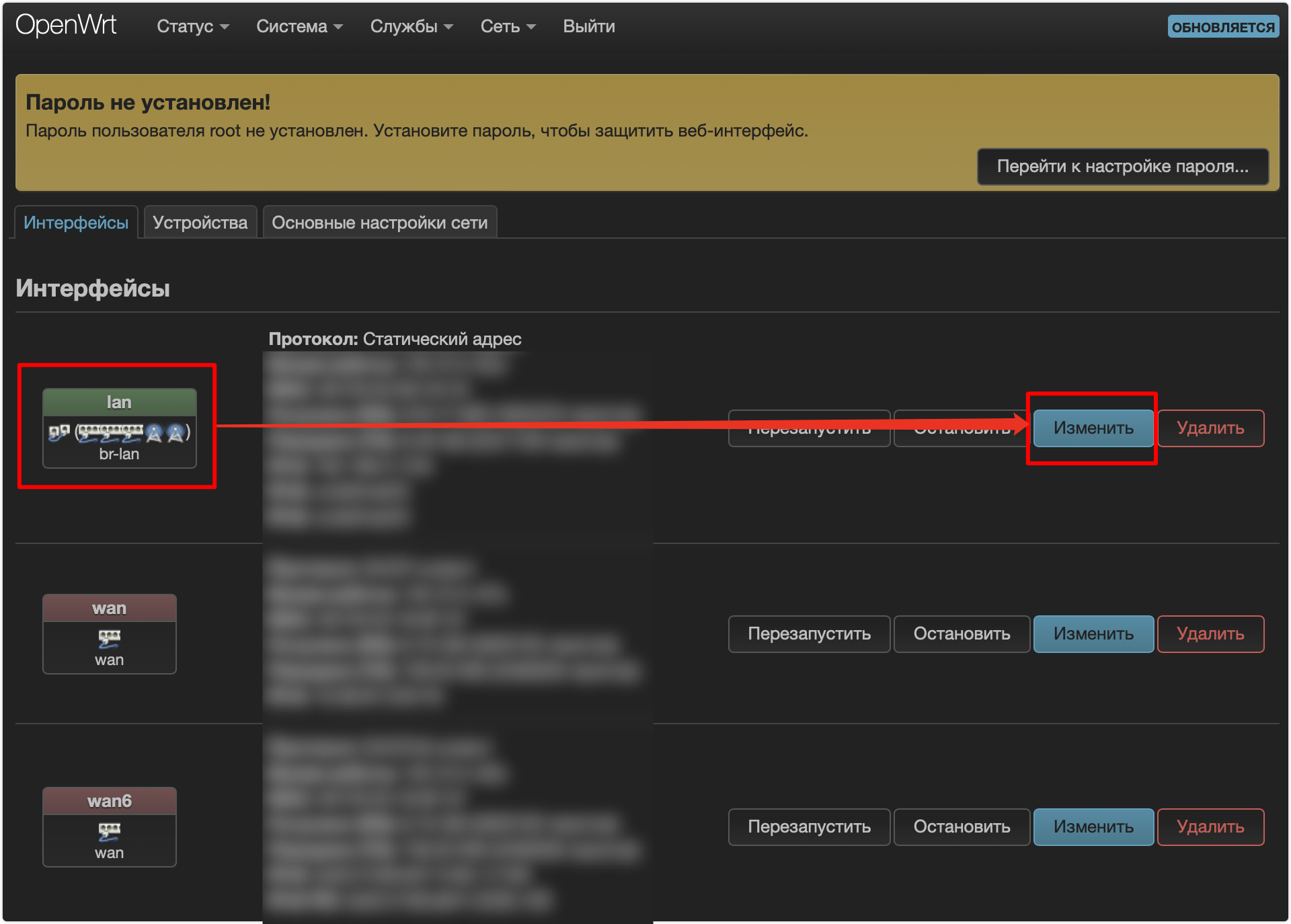Click the wan interface red header

pos(110,608)
